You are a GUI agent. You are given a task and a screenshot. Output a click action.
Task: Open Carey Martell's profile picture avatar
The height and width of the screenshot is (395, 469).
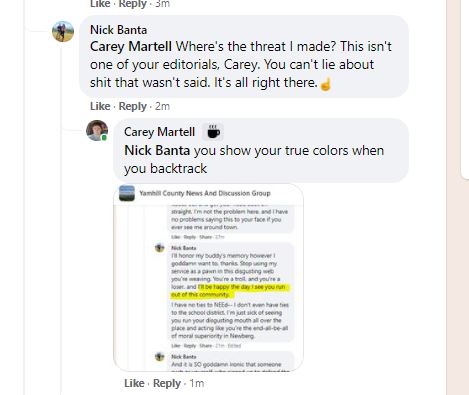coord(97,130)
